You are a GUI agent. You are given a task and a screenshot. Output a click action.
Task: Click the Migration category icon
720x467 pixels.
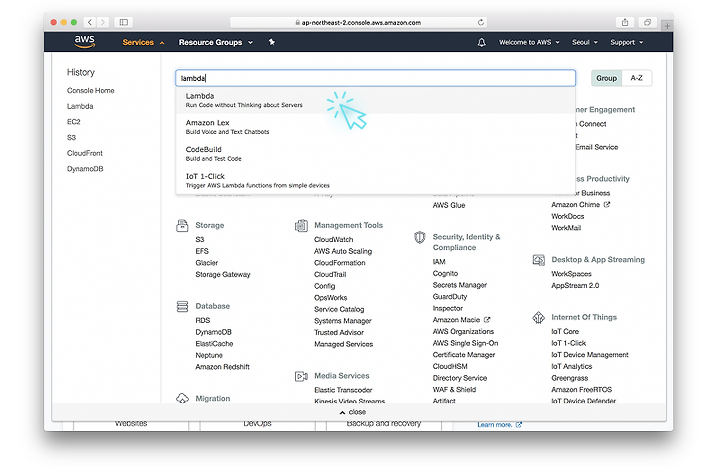182,398
